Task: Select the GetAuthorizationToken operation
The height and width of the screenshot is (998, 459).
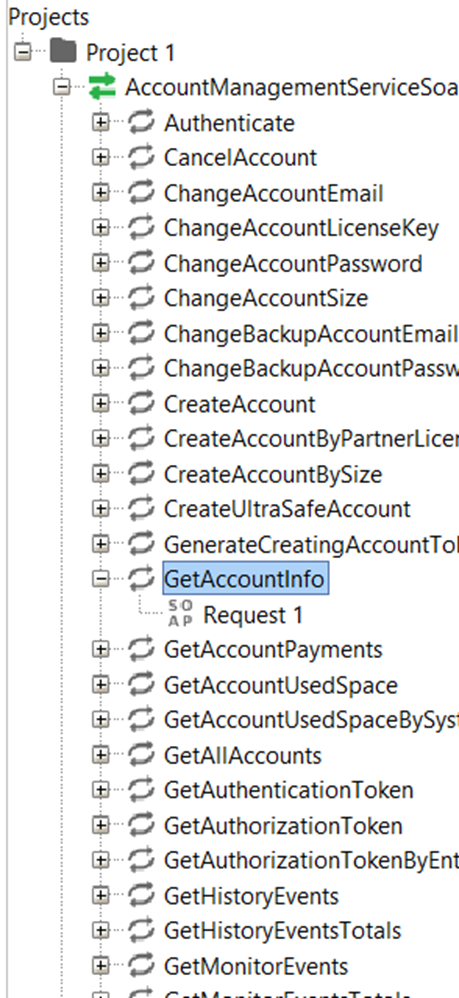Action: click(x=283, y=826)
